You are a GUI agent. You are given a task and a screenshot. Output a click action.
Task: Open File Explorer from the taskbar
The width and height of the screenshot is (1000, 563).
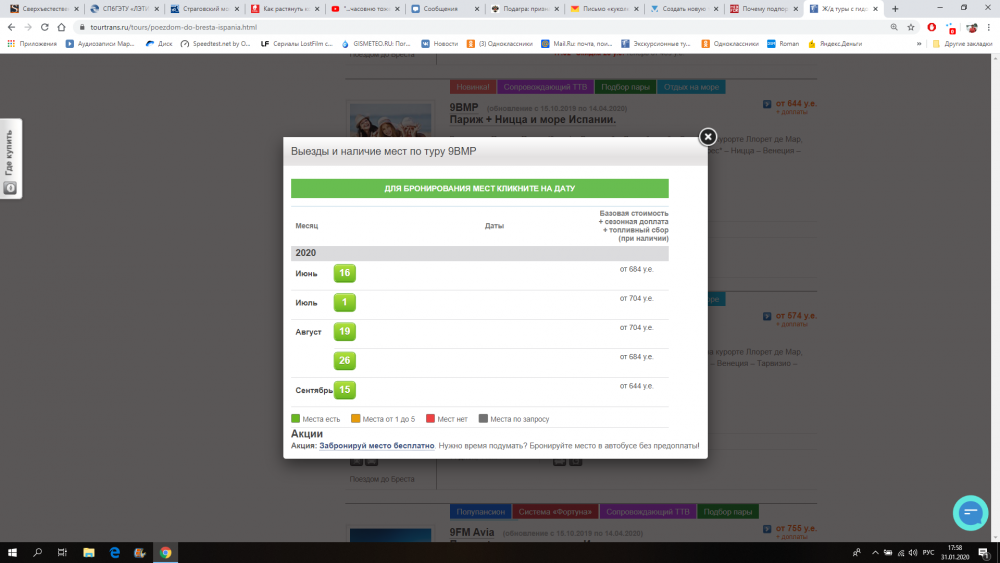point(89,552)
